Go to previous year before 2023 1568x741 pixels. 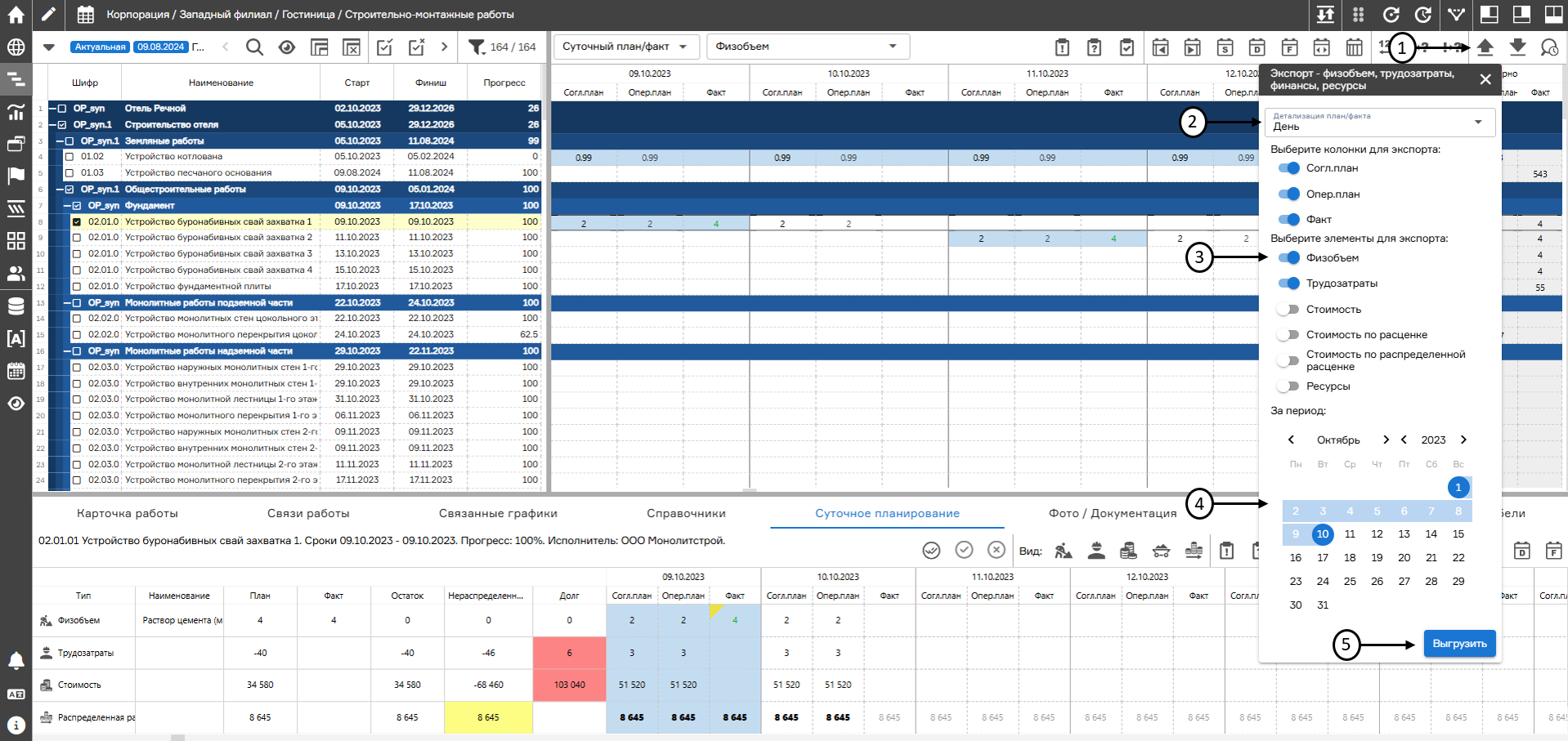click(x=1404, y=440)
